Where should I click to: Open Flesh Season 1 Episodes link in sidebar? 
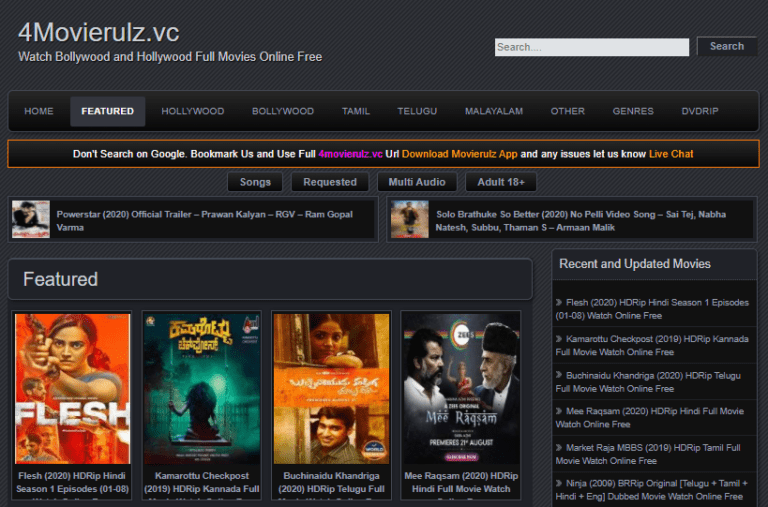[652, 309]
